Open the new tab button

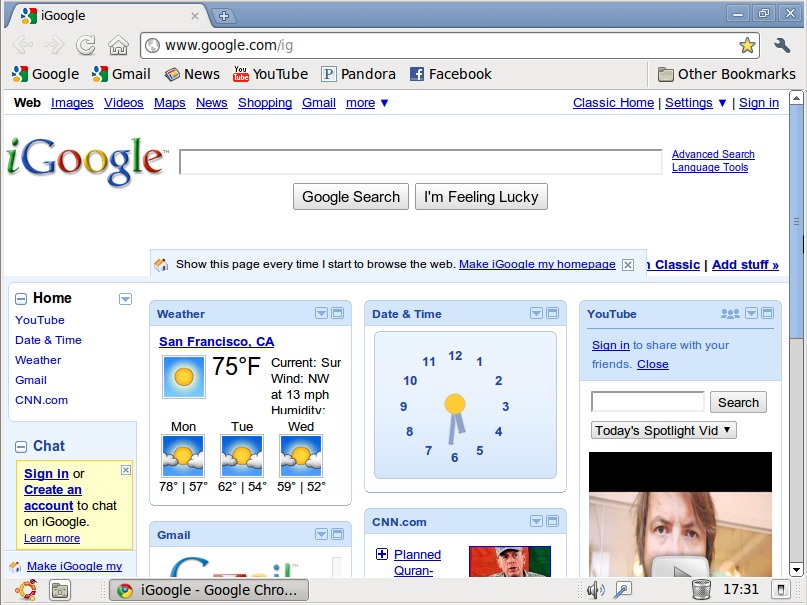224,15
